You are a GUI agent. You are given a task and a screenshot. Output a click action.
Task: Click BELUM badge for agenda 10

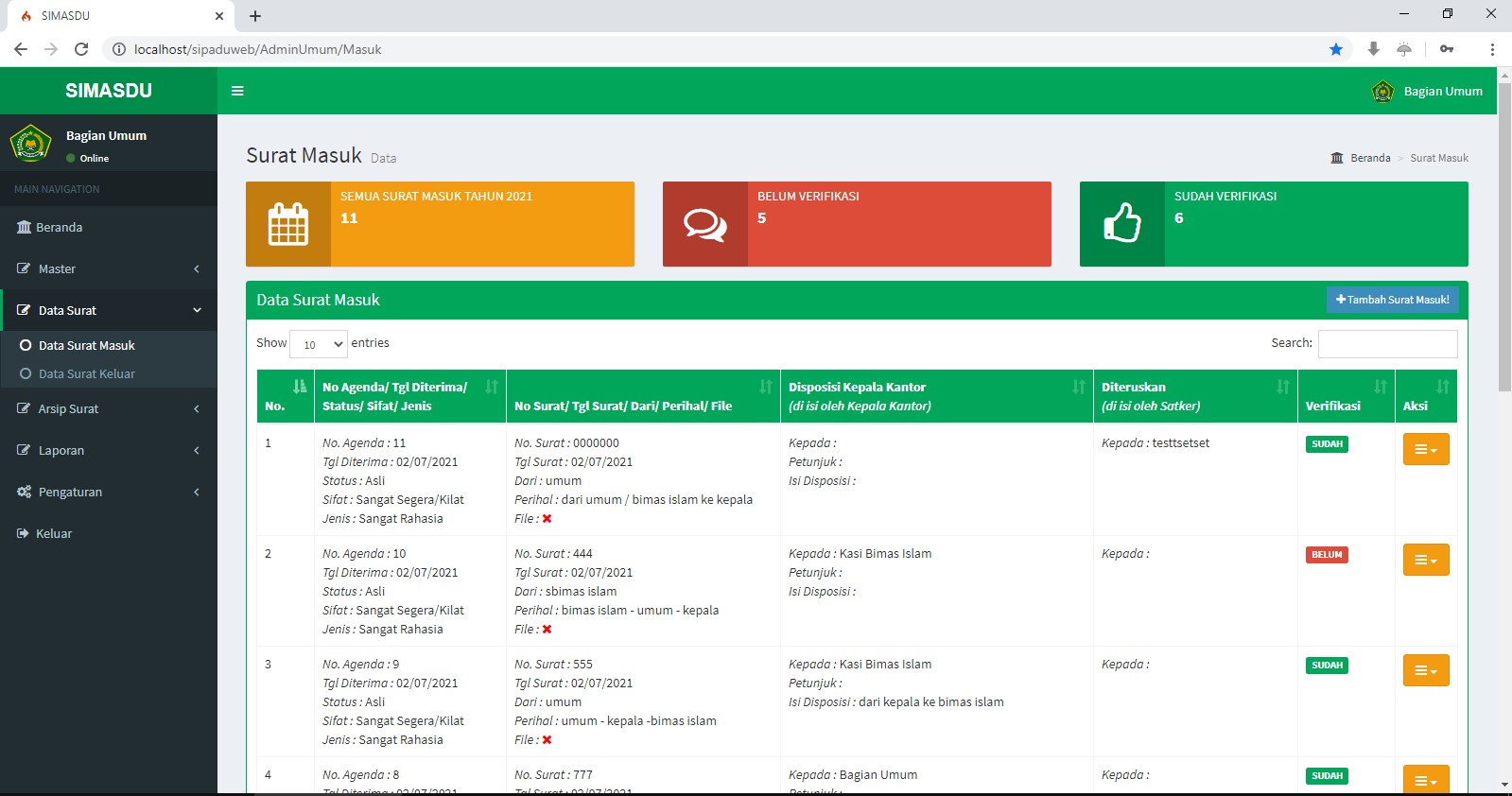1327,555
